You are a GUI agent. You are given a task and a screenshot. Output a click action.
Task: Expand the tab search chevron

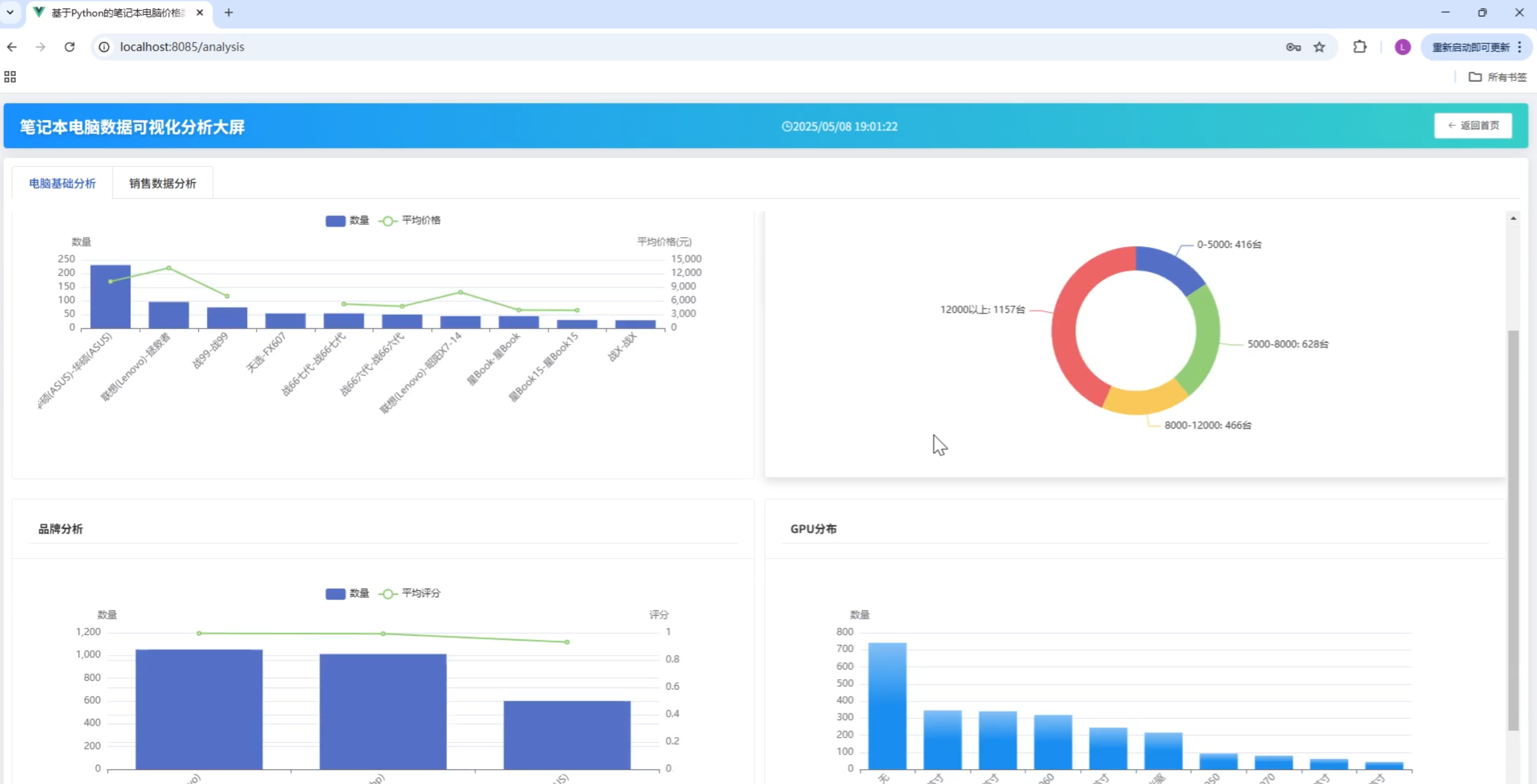(x=10, y=12)
